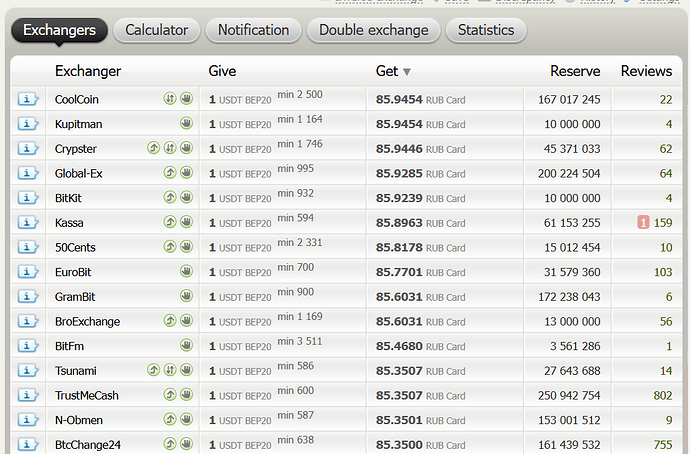Click Tsunami's single up-arrow badge icon
This screenshot has height=454, width=690.
[x=153, y=370]
